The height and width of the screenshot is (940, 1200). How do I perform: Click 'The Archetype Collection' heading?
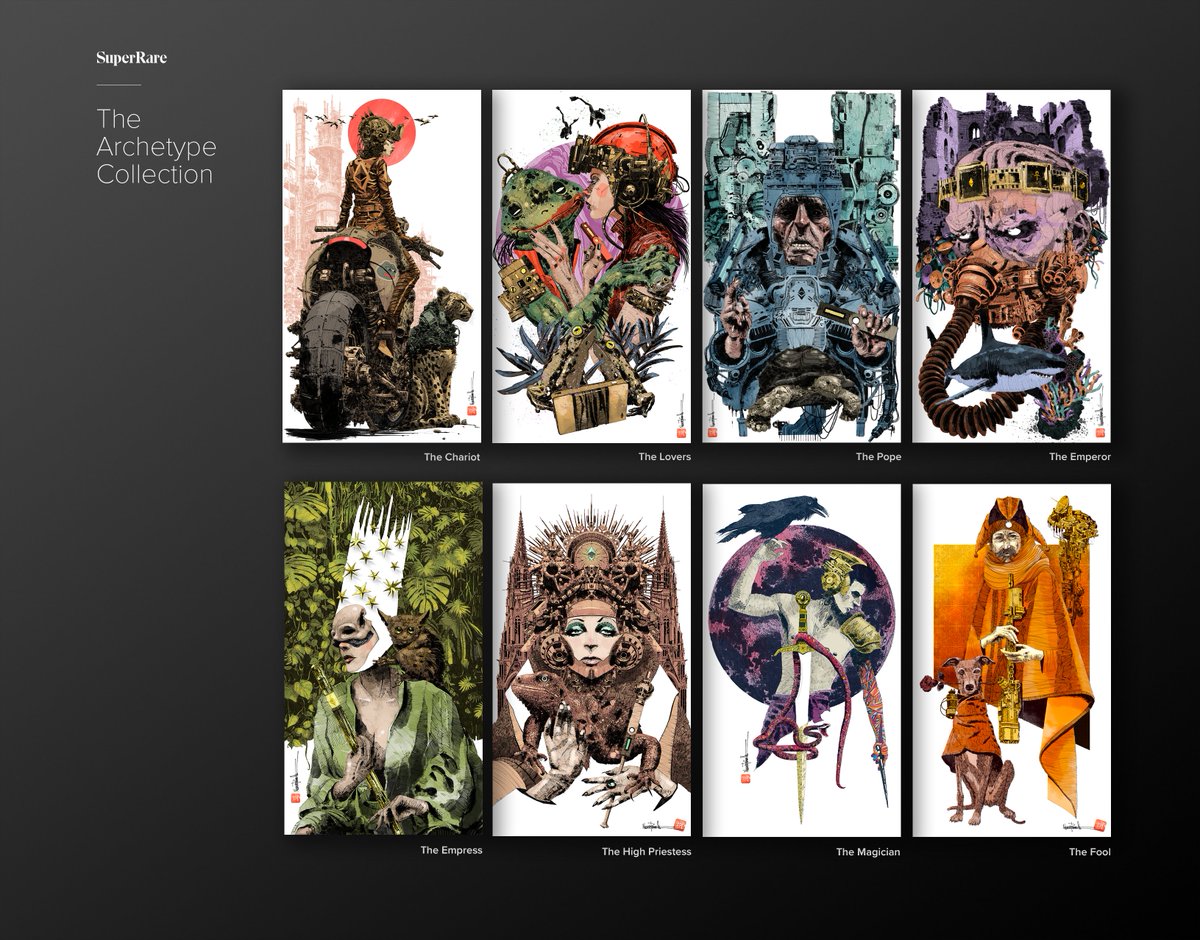tap(156, 146)
